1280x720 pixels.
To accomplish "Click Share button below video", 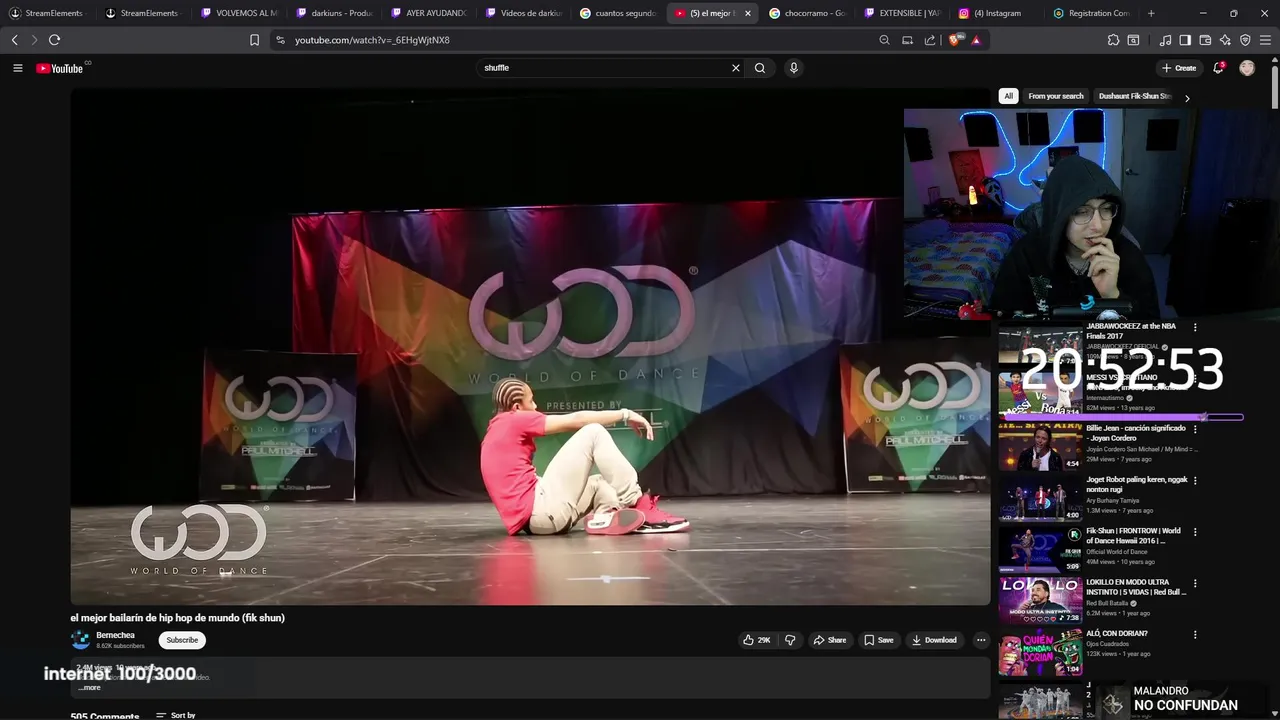I will [x=830, y=640].
